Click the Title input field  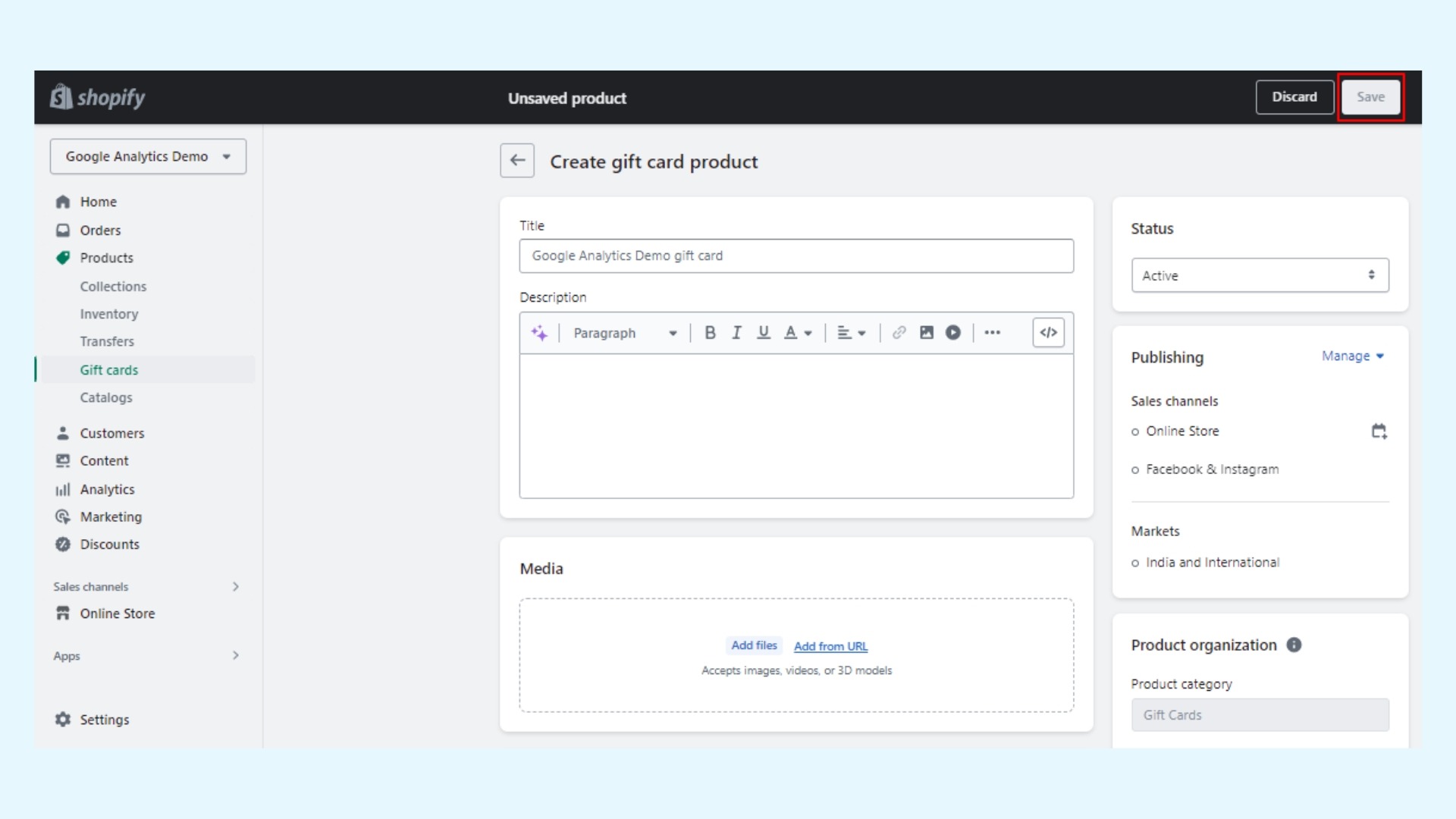click(x=796, y=256)
